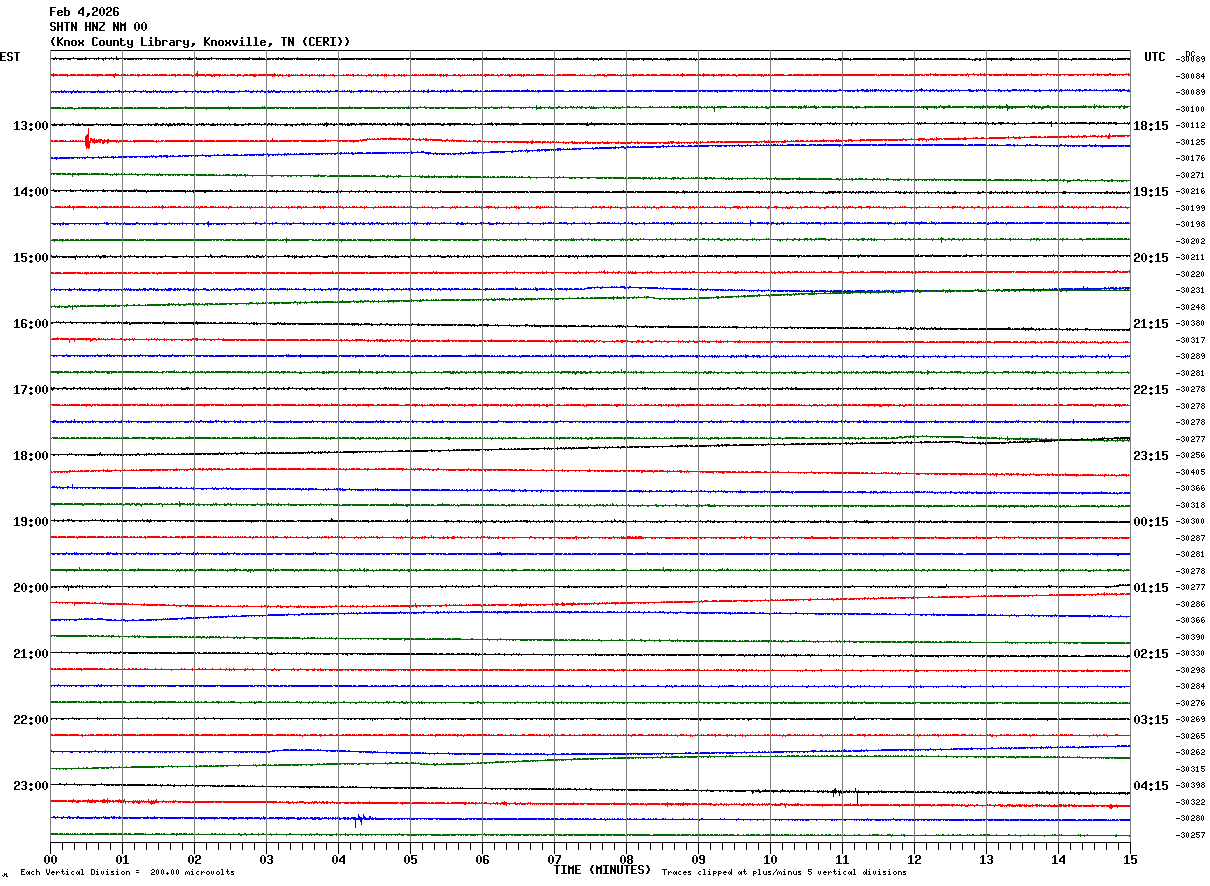This screenshot has height=886, width=1210.
Task: Click the DC offset value -30248
Action: point(1191,307)
